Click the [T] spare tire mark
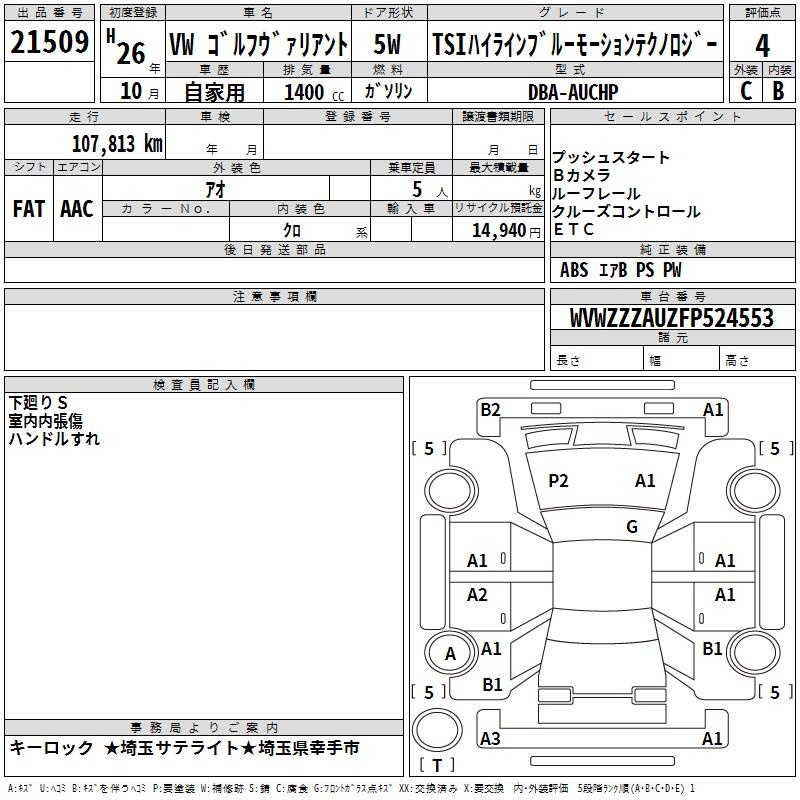 pyautogui.click(x=437, y=766)
